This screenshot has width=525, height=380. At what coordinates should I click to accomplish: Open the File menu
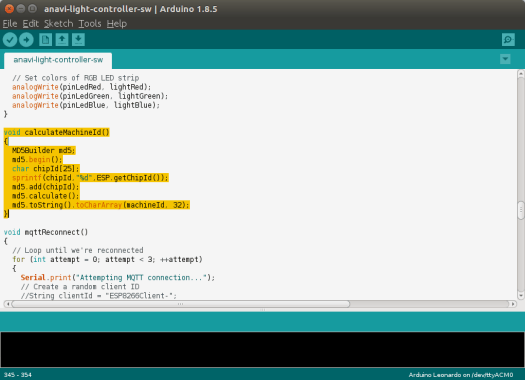click(x=10, y=24)
